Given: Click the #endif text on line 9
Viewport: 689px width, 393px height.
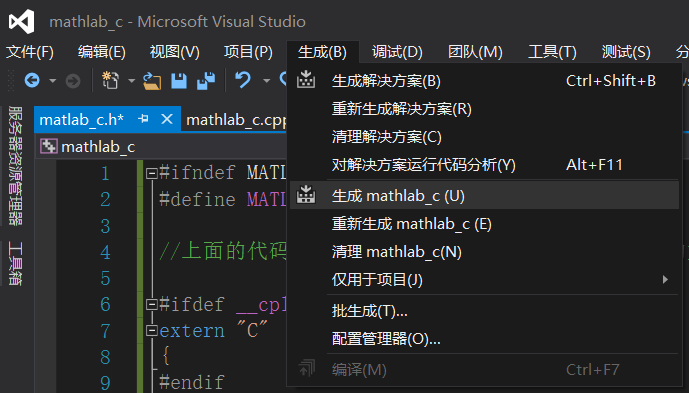Looking at the screenshot, I should coord(192,382).
